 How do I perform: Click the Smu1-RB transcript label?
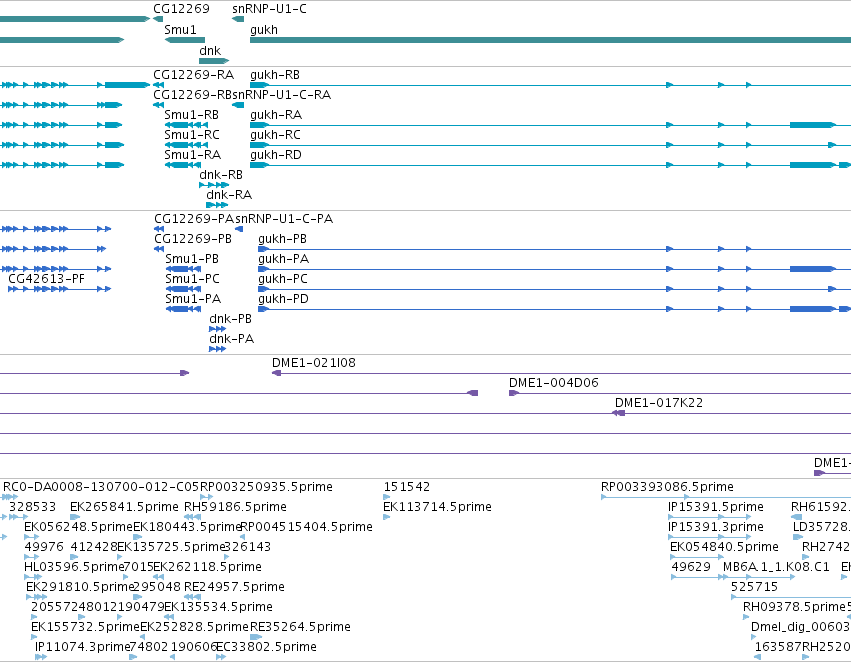click(x=192, y=115)
